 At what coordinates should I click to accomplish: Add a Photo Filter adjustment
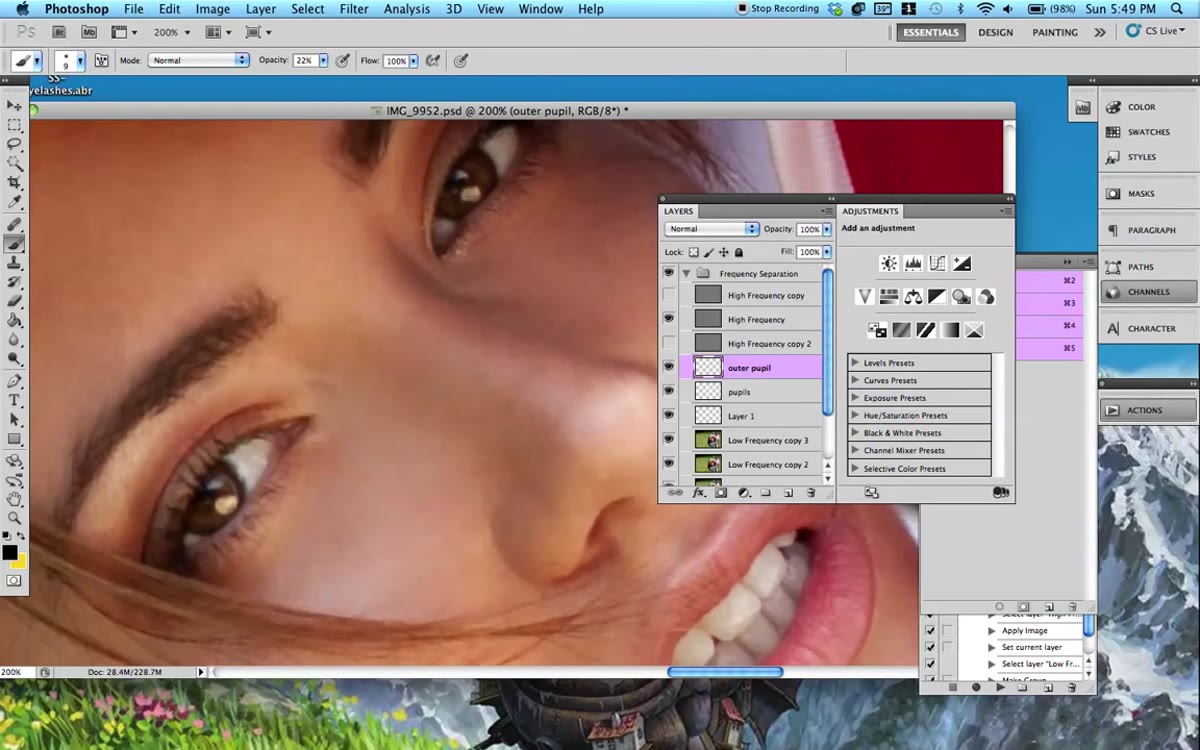point(961,297)
